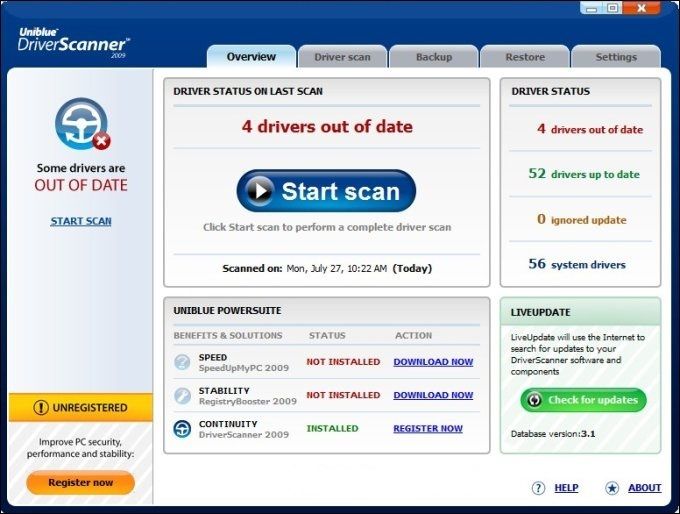Open the ABOUT link
Screen dimensions: 680x514
coord(645,488)
